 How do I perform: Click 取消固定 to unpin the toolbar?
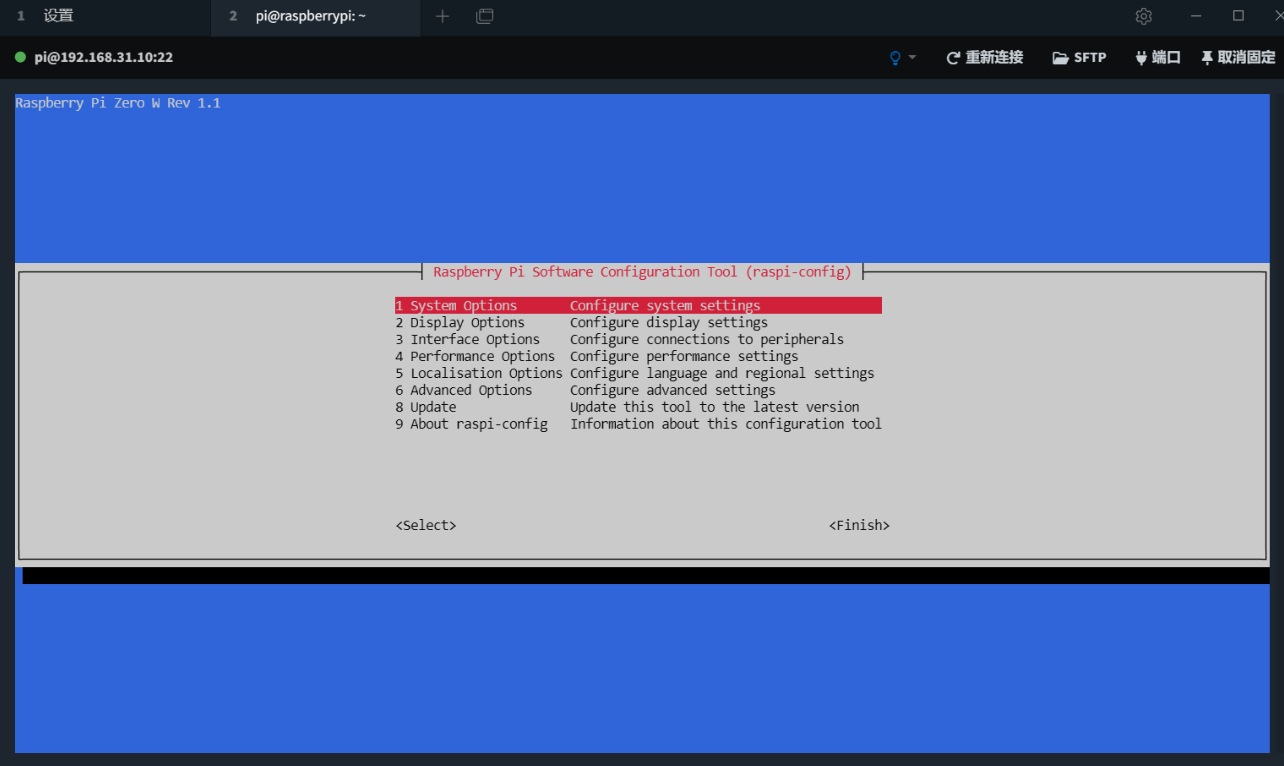pyautogui.click(x=1238, y=58)
